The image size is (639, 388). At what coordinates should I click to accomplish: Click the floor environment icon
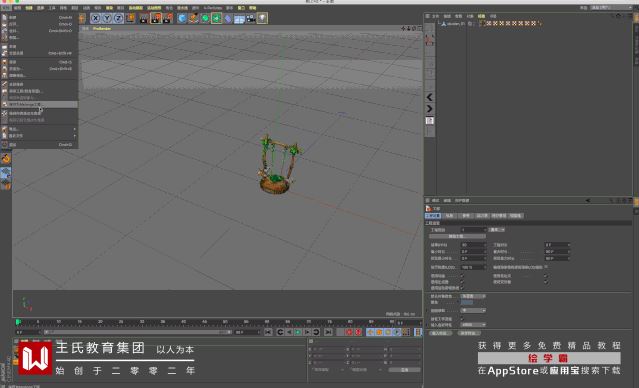pyautogui.click(x=239, y=19)
